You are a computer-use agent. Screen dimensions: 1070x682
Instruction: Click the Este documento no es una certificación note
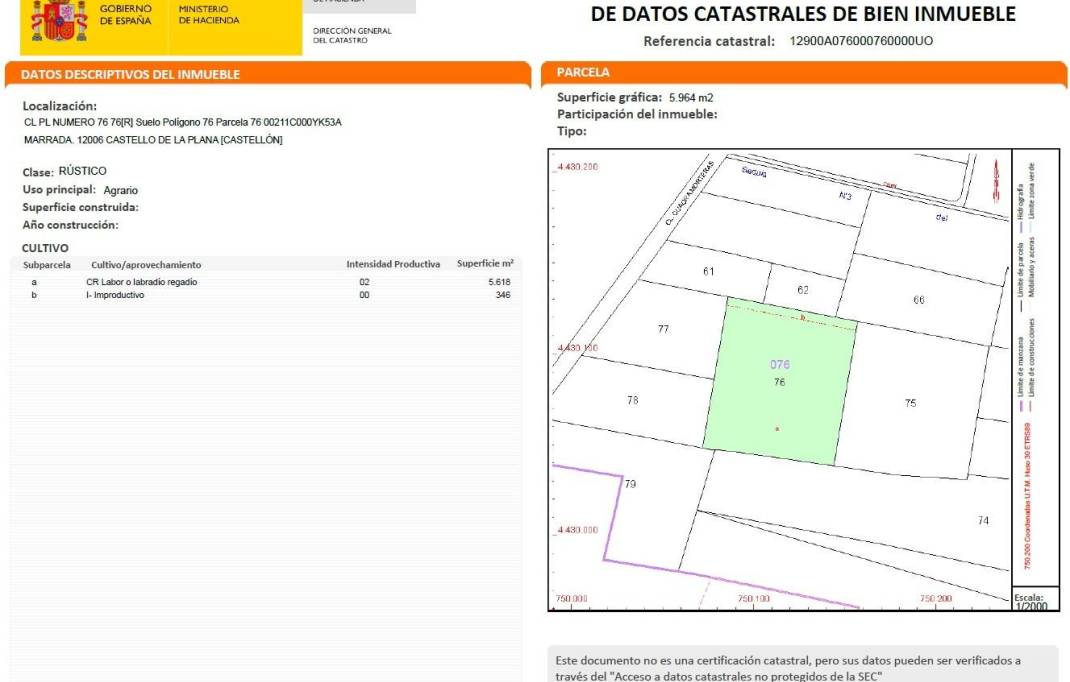788,668
